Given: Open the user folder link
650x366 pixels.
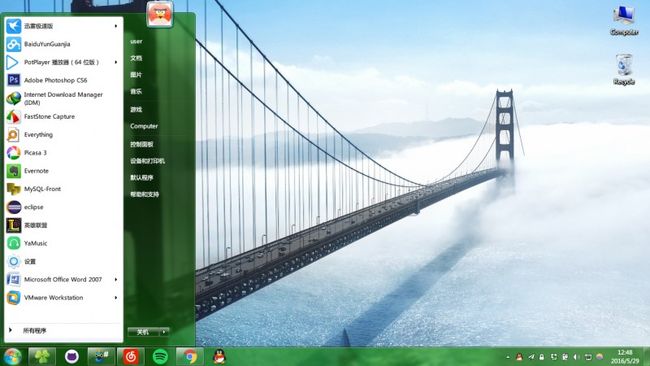Looking at the screenshot, I should [x=136, y=41].
